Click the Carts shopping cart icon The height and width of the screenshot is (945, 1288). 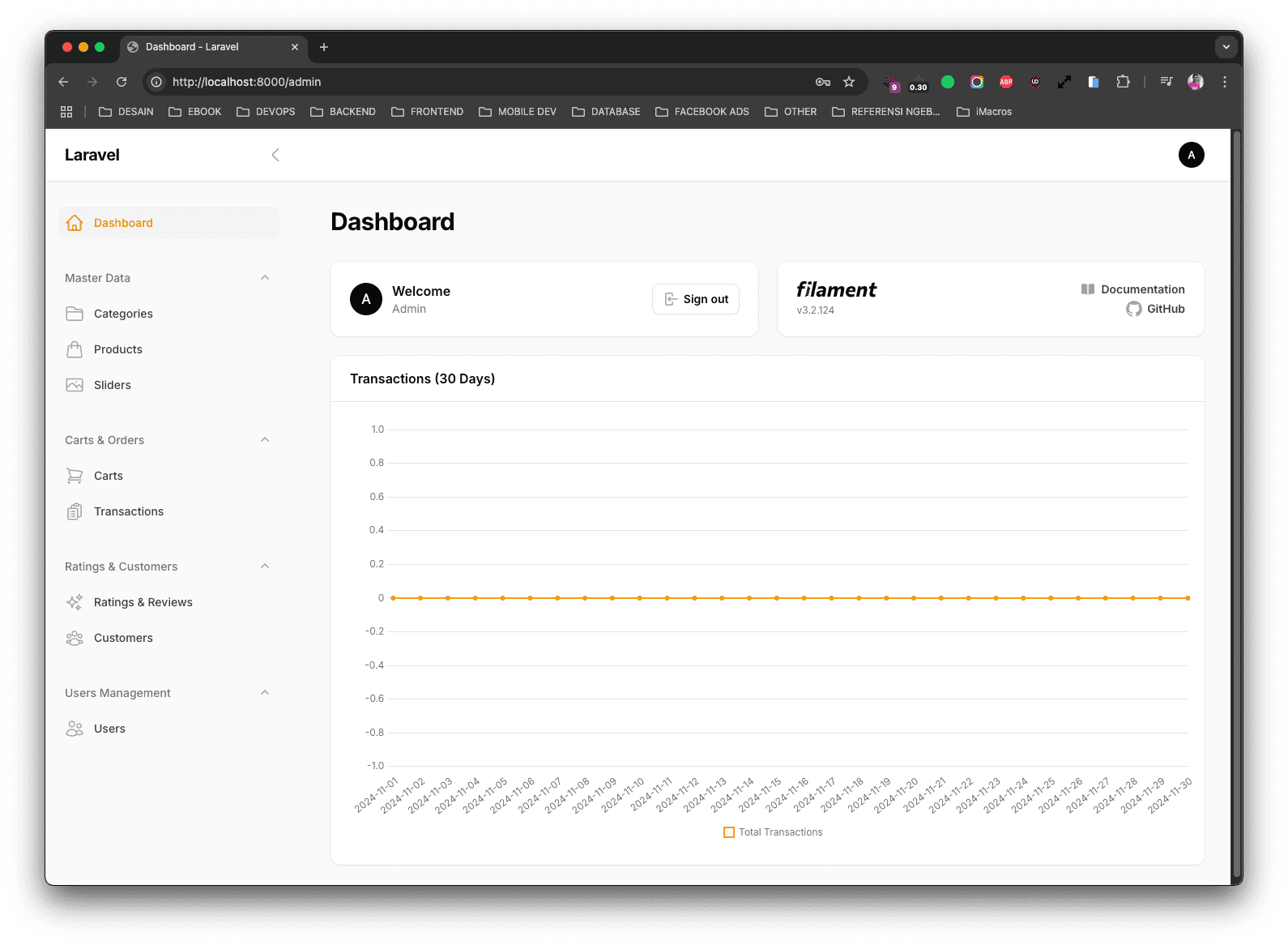75,476
